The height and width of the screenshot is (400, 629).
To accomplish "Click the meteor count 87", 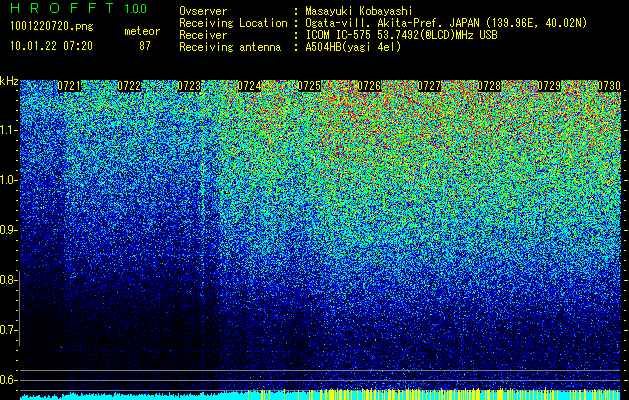I will pyautogui.click(x=145, y=46).
